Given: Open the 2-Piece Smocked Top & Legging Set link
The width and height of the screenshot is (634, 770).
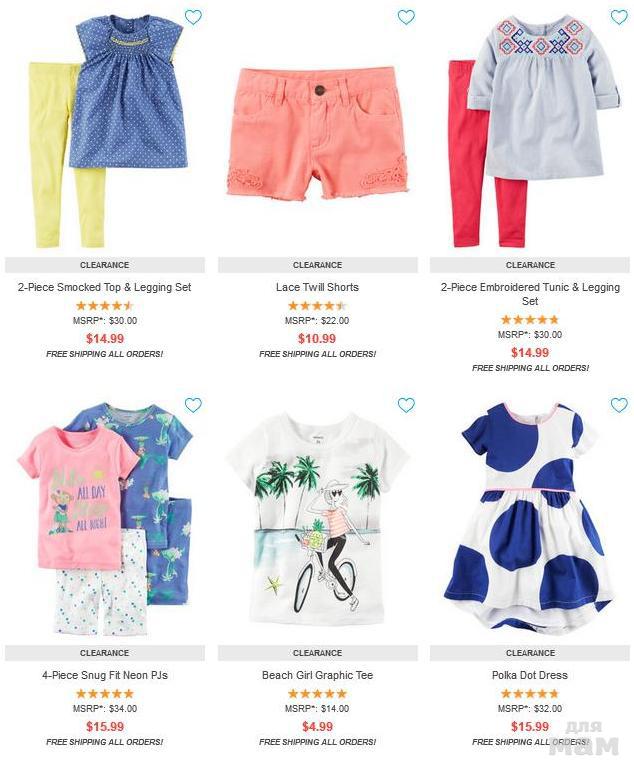Looking at the screenshot, I should (105, 287).
